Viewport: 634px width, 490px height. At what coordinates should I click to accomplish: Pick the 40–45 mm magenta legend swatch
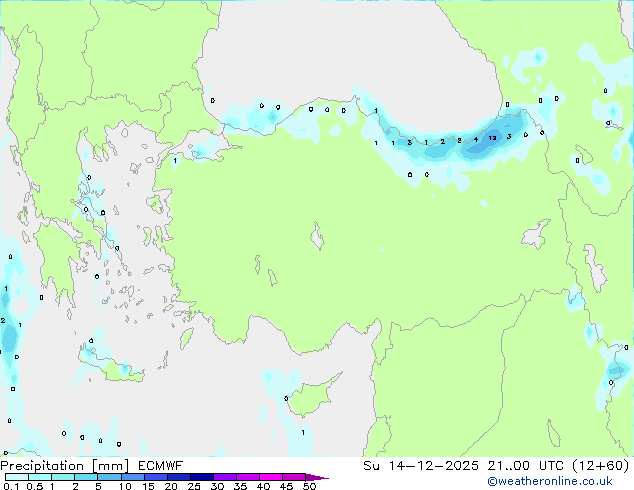[x=271, y=477]
